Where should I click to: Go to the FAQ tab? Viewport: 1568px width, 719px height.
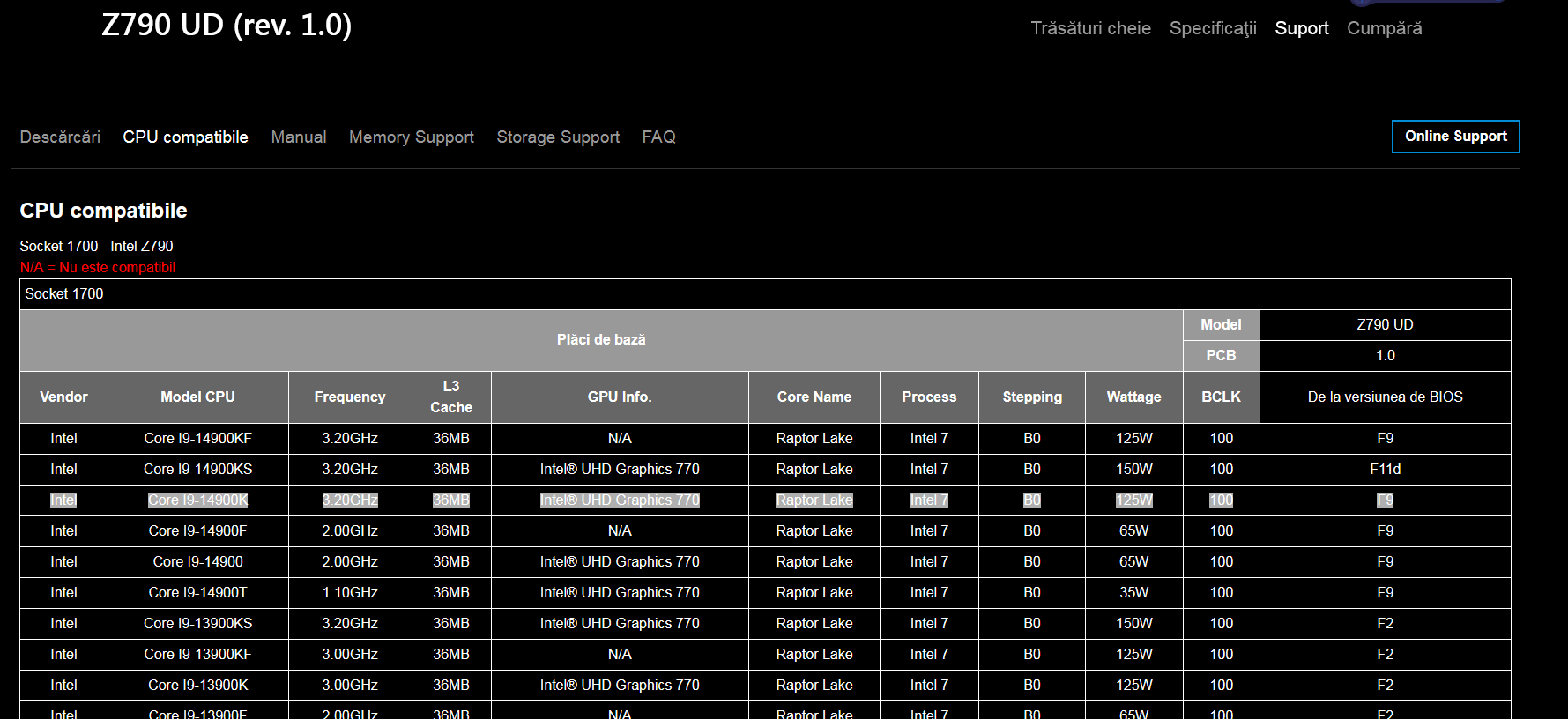pyautogui.click(x=658, y=137)
